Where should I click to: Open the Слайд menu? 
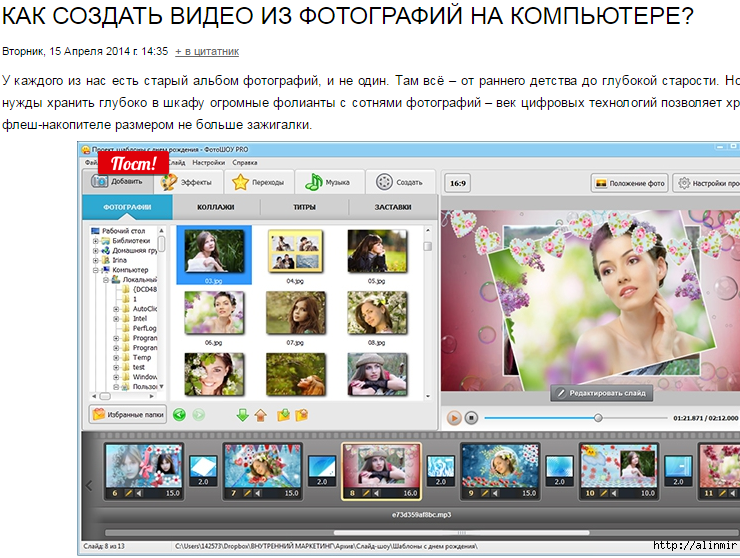pyautogui.click(x=177, y=162)
